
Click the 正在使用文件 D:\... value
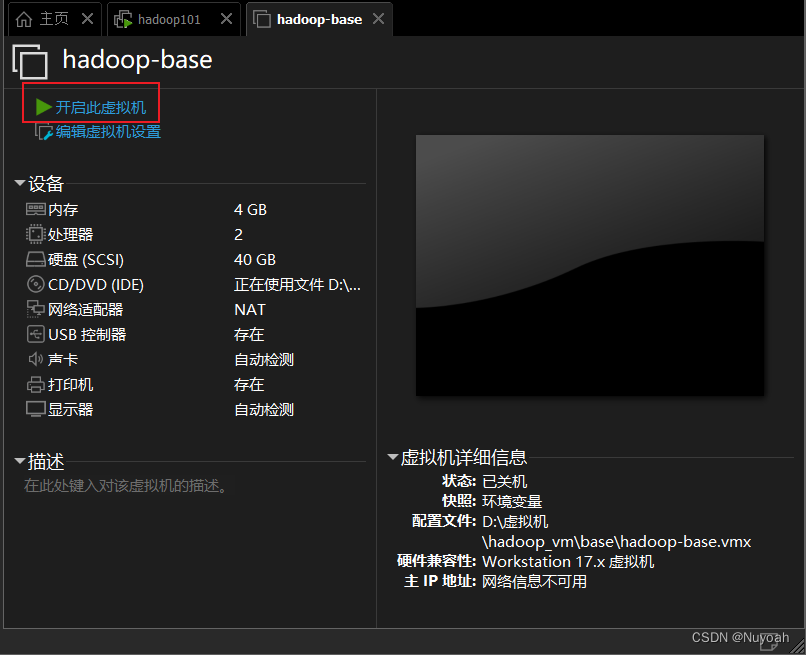[298, 284]
